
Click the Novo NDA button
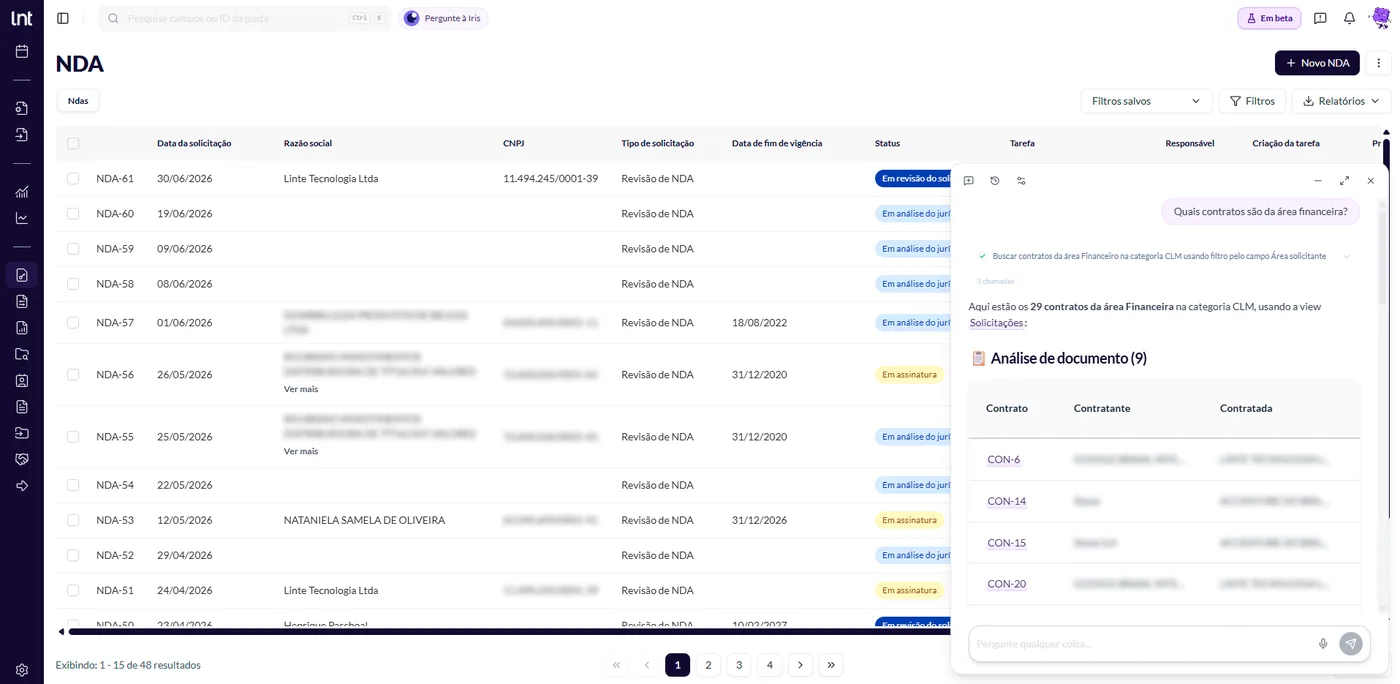tap(1317, 63)
